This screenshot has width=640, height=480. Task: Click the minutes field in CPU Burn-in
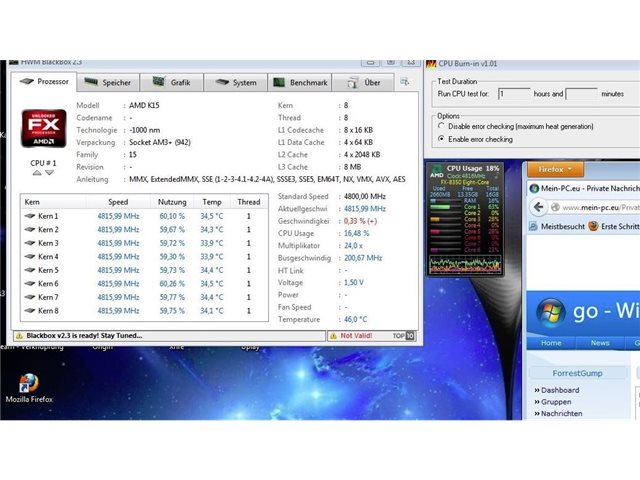pos(582,94)
